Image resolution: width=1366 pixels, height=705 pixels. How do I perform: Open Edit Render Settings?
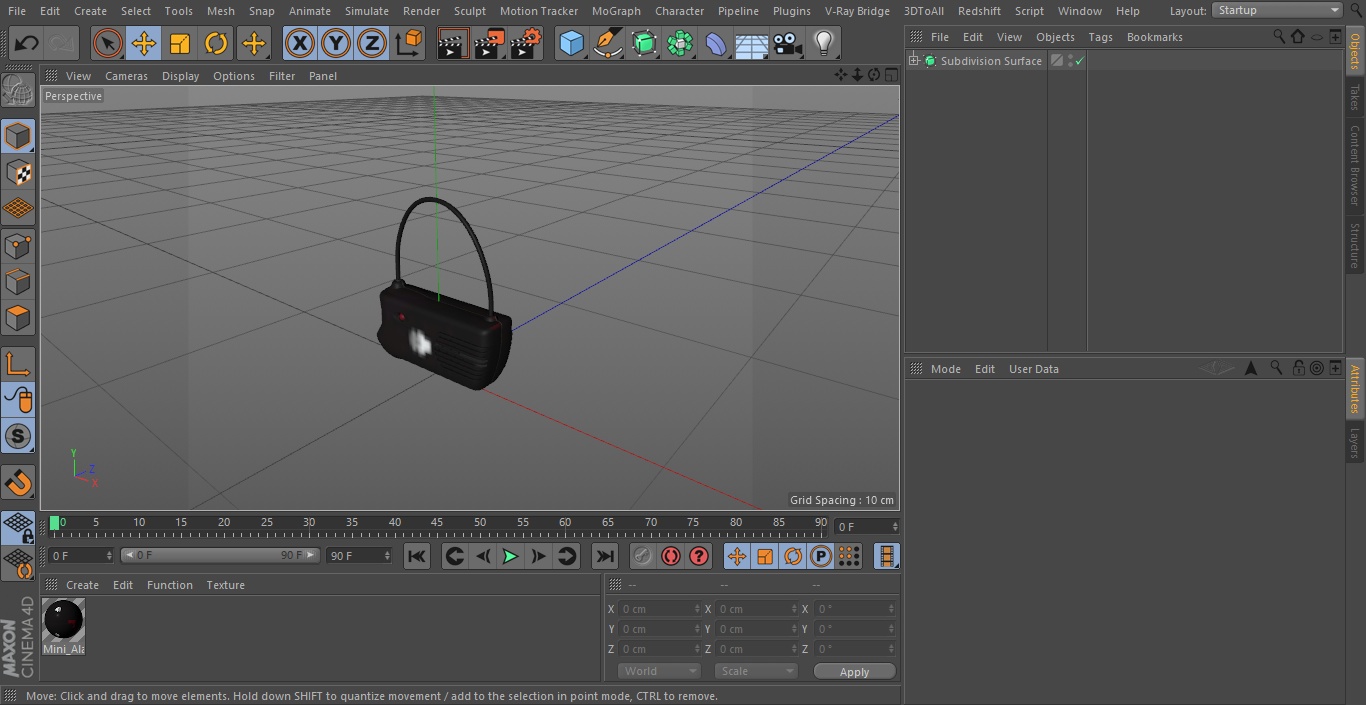point(526,43)
